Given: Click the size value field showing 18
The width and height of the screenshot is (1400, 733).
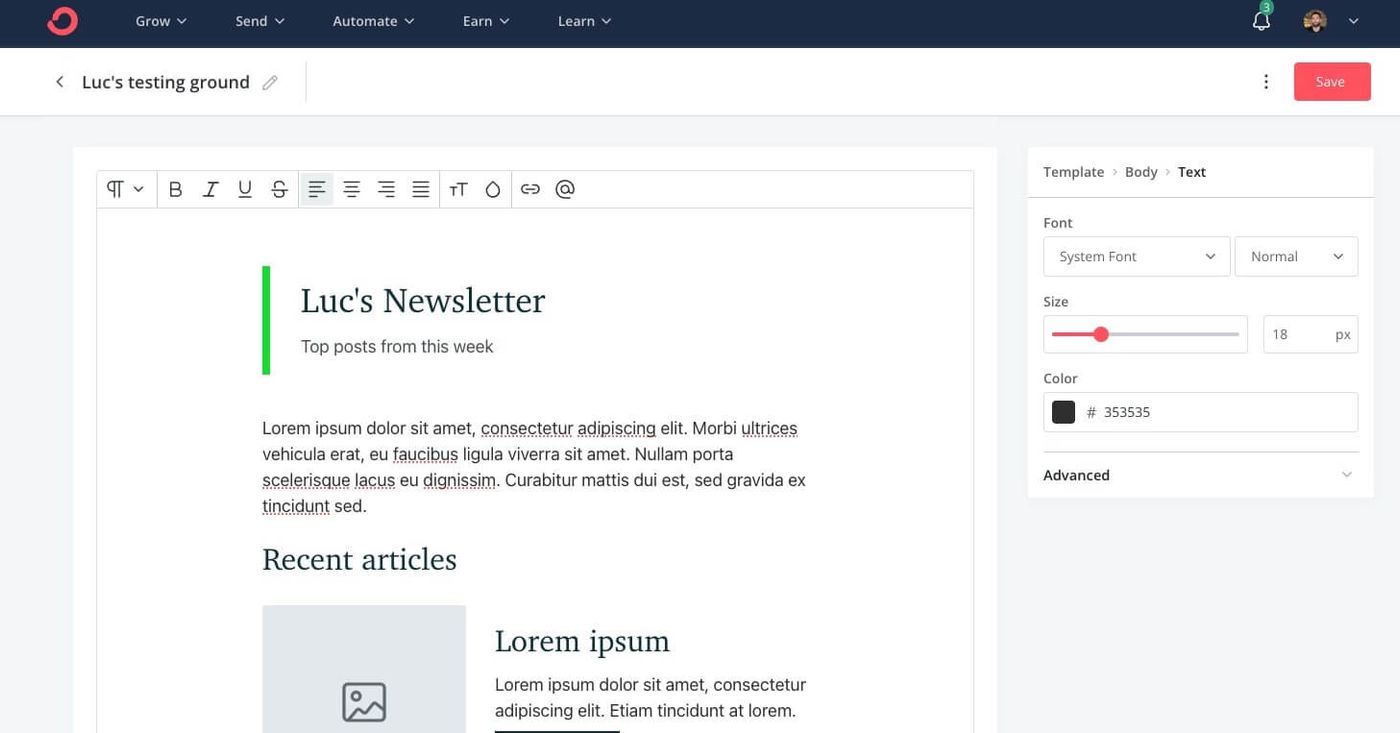Looking at the screenshot, I should pos(1310,334).
